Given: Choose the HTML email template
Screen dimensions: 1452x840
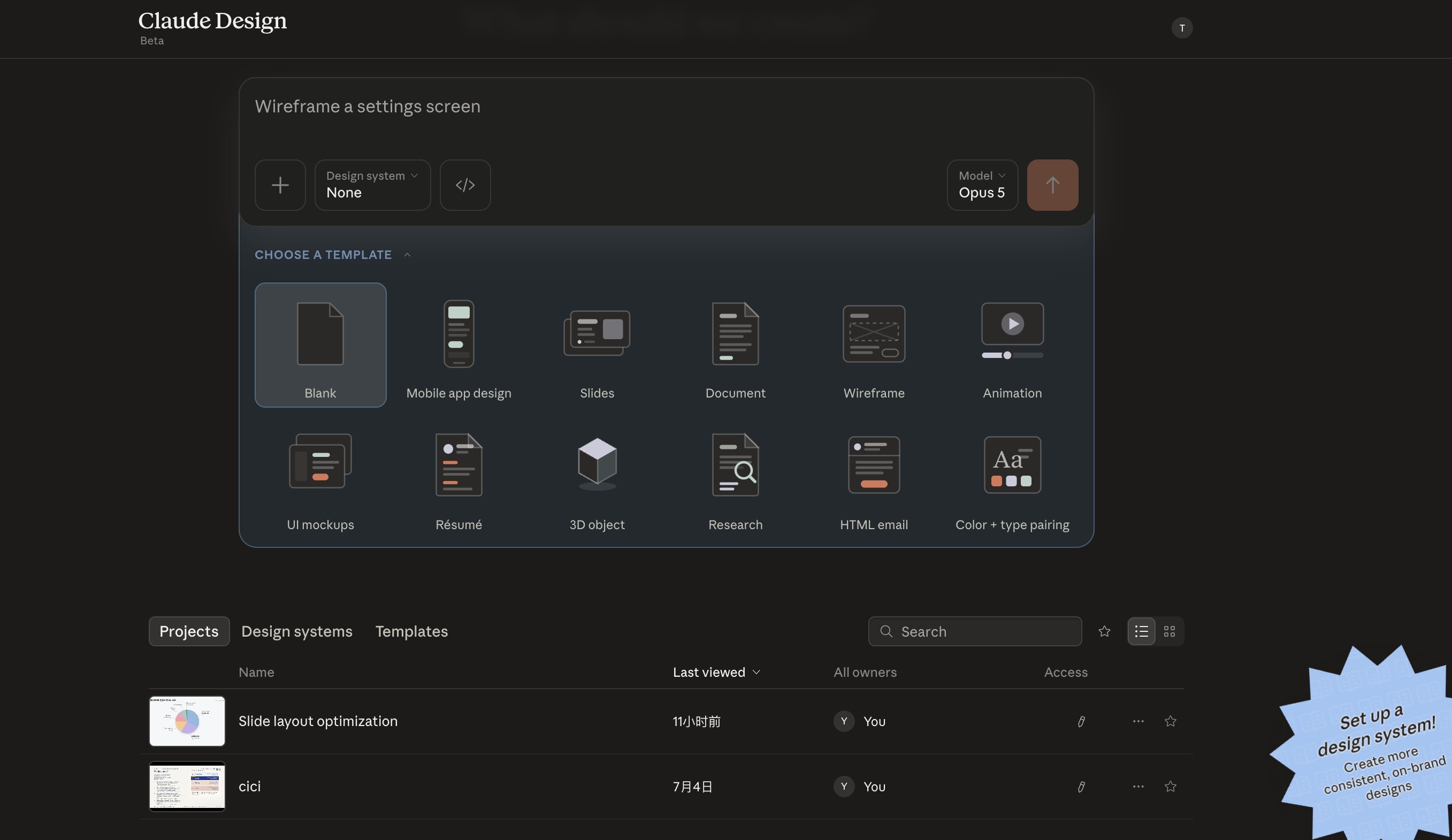Looking at the screenshot, I should click(x=874, y=477).
